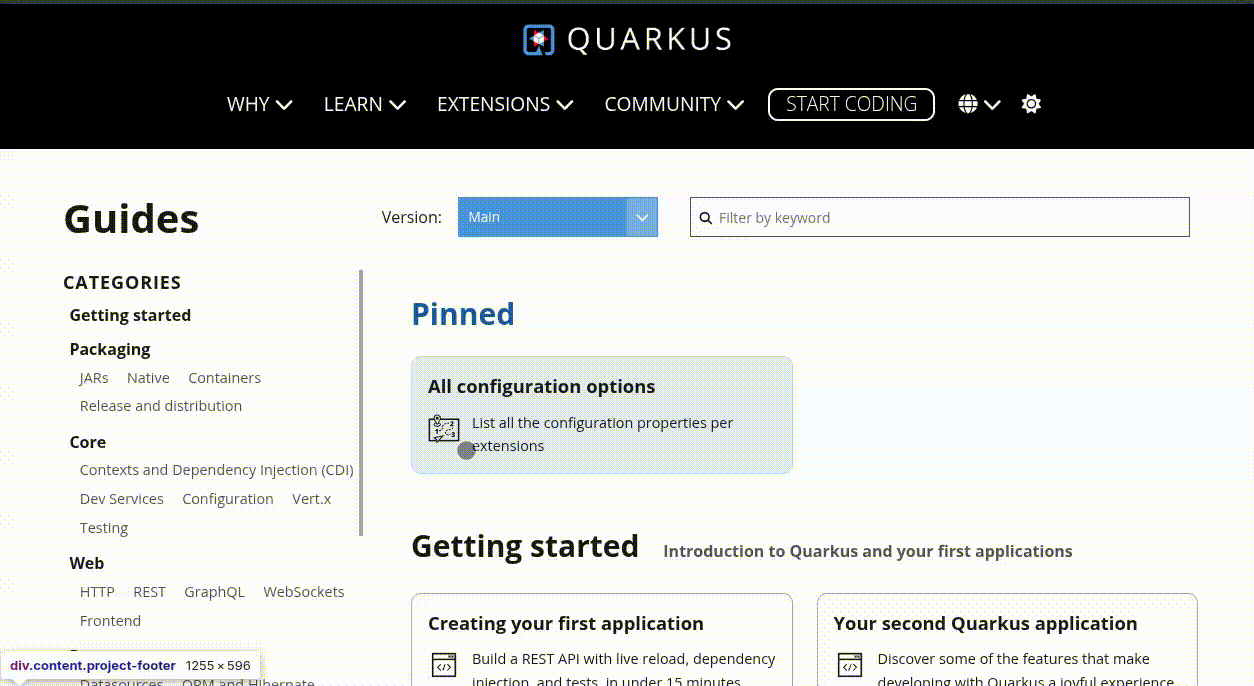Select the Testing subcategory
1254x686 pixels.
[104, 528]
